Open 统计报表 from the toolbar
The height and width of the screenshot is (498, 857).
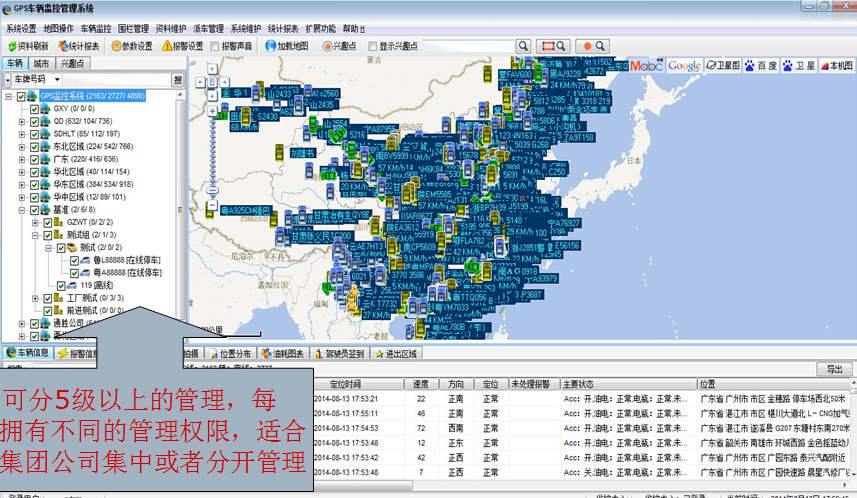click(x=79, y=46)
